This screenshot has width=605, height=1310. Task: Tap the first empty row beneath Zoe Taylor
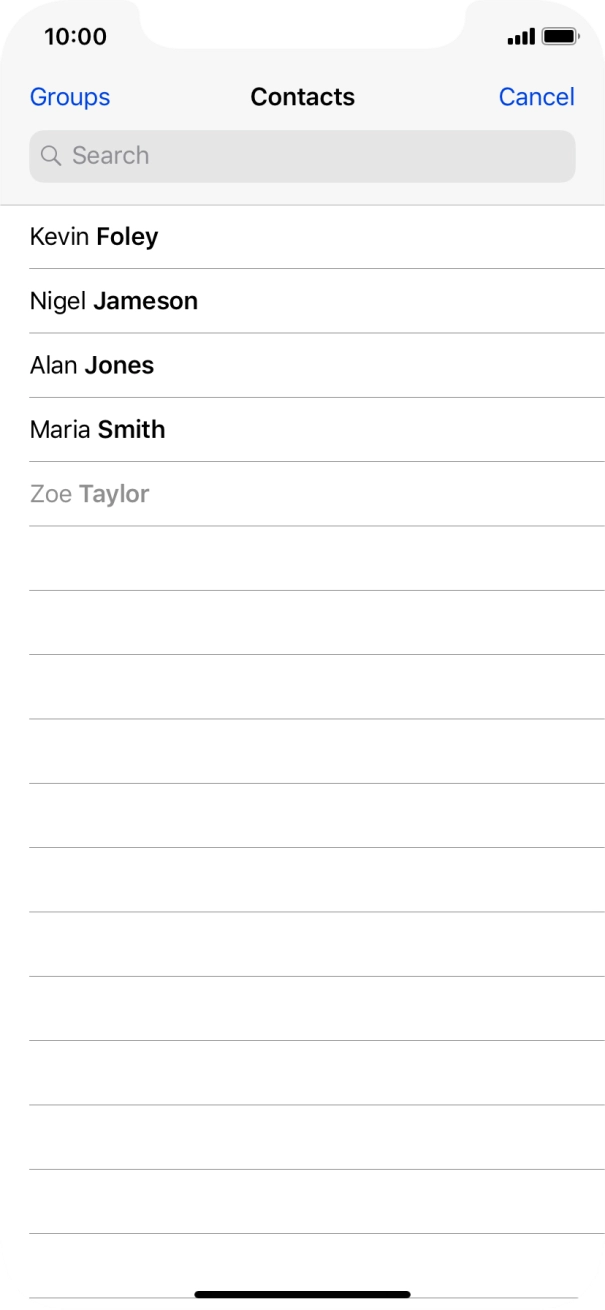click(x=302, y=558)
